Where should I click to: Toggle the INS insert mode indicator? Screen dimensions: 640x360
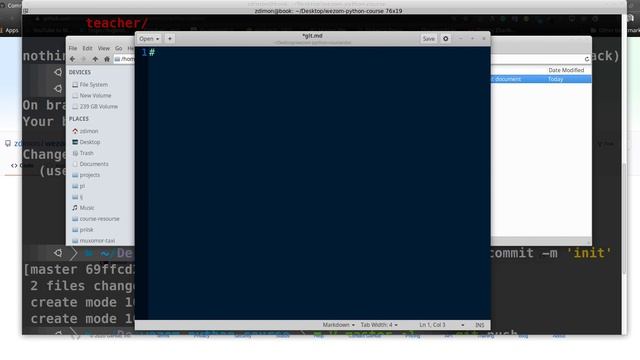480,325
